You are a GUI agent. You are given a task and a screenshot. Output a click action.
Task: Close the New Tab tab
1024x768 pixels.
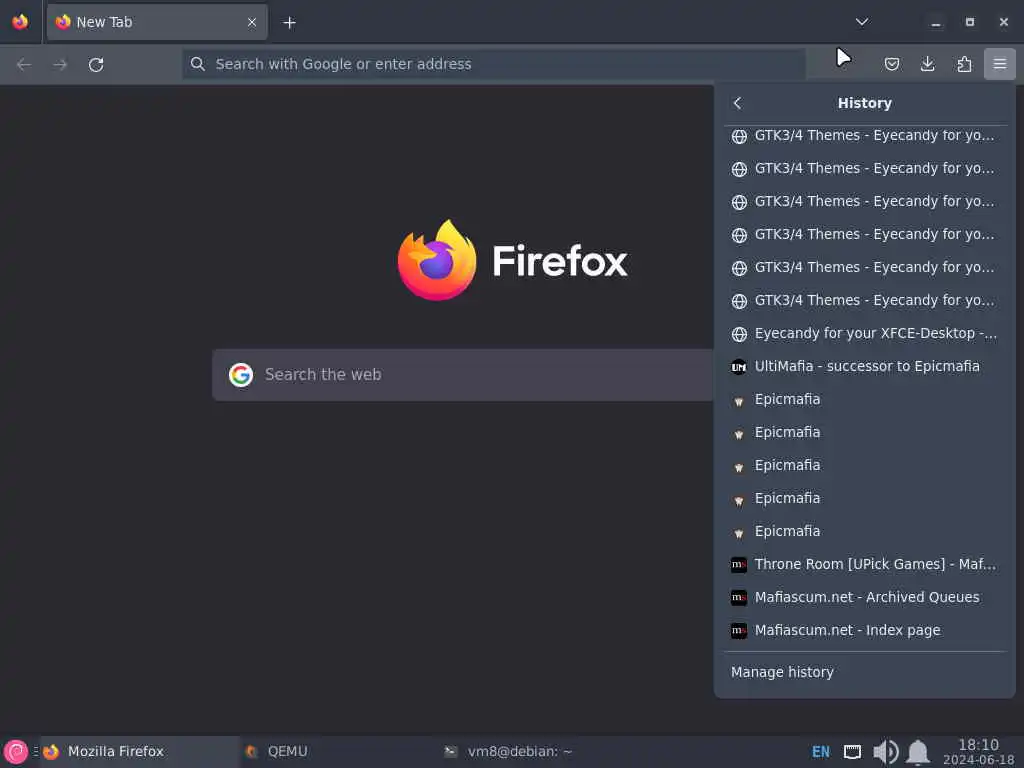[x=252, y=22]
